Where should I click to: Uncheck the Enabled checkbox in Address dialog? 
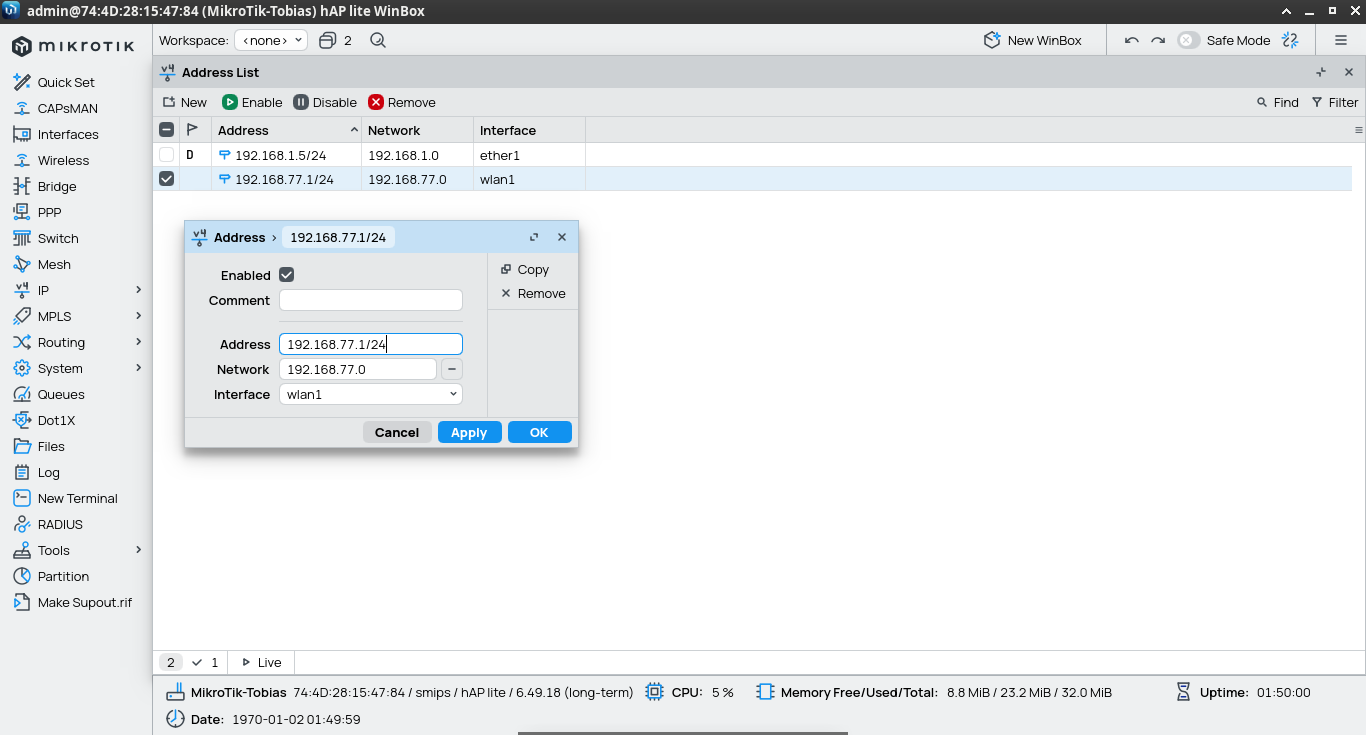point(287,275)
